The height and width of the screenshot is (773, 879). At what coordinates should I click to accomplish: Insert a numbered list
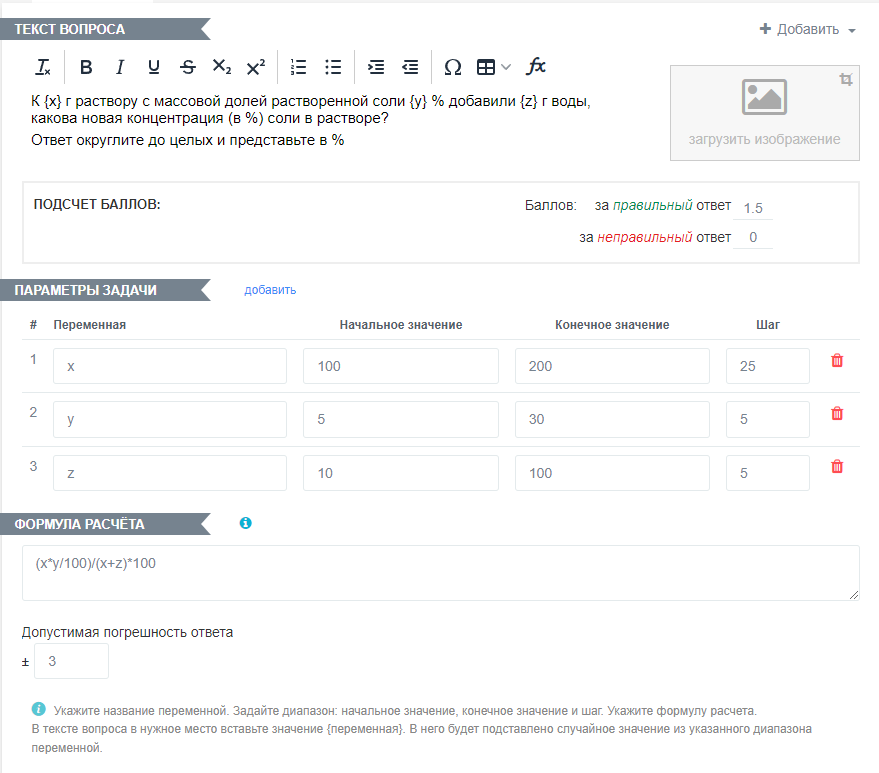pyautogui.click(x=298, y=67)
